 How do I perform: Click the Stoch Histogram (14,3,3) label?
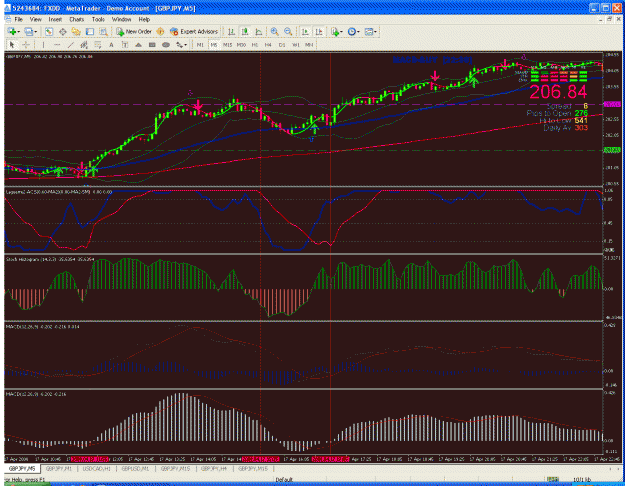coord(50,260)
